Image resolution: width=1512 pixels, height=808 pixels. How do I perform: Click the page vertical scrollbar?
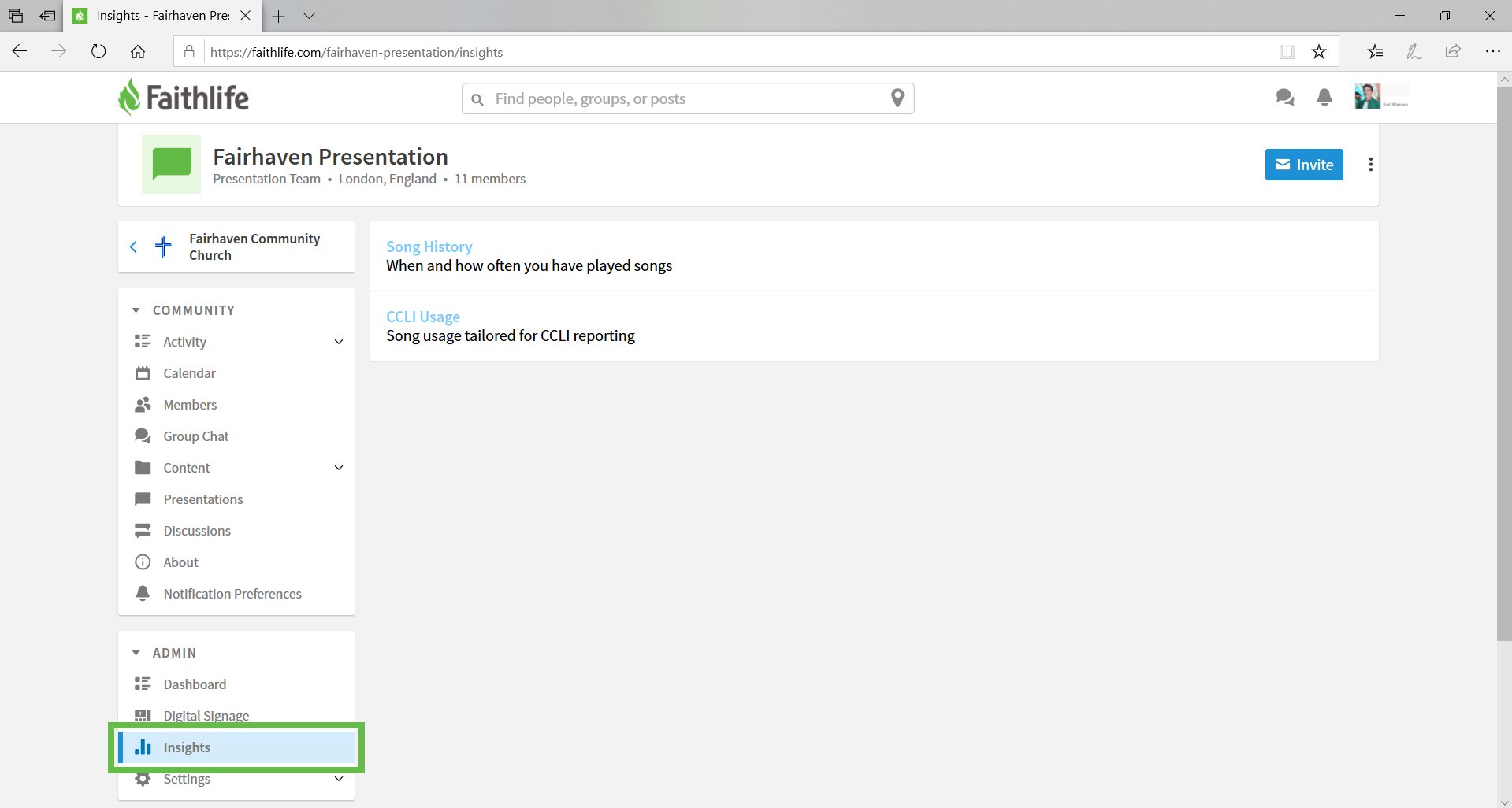coord(1504,365)
